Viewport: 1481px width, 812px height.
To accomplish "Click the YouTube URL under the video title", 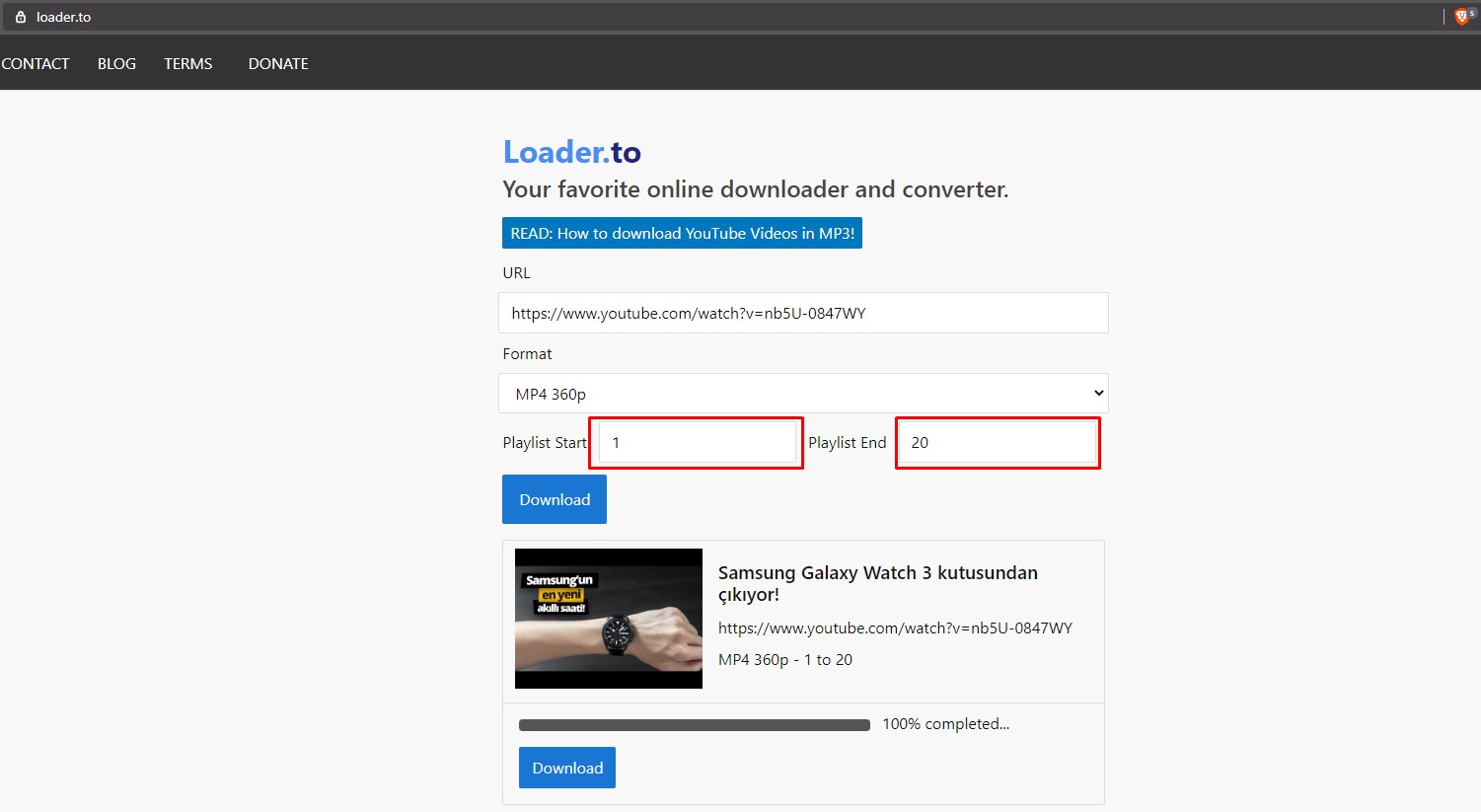I will (895, 627).
